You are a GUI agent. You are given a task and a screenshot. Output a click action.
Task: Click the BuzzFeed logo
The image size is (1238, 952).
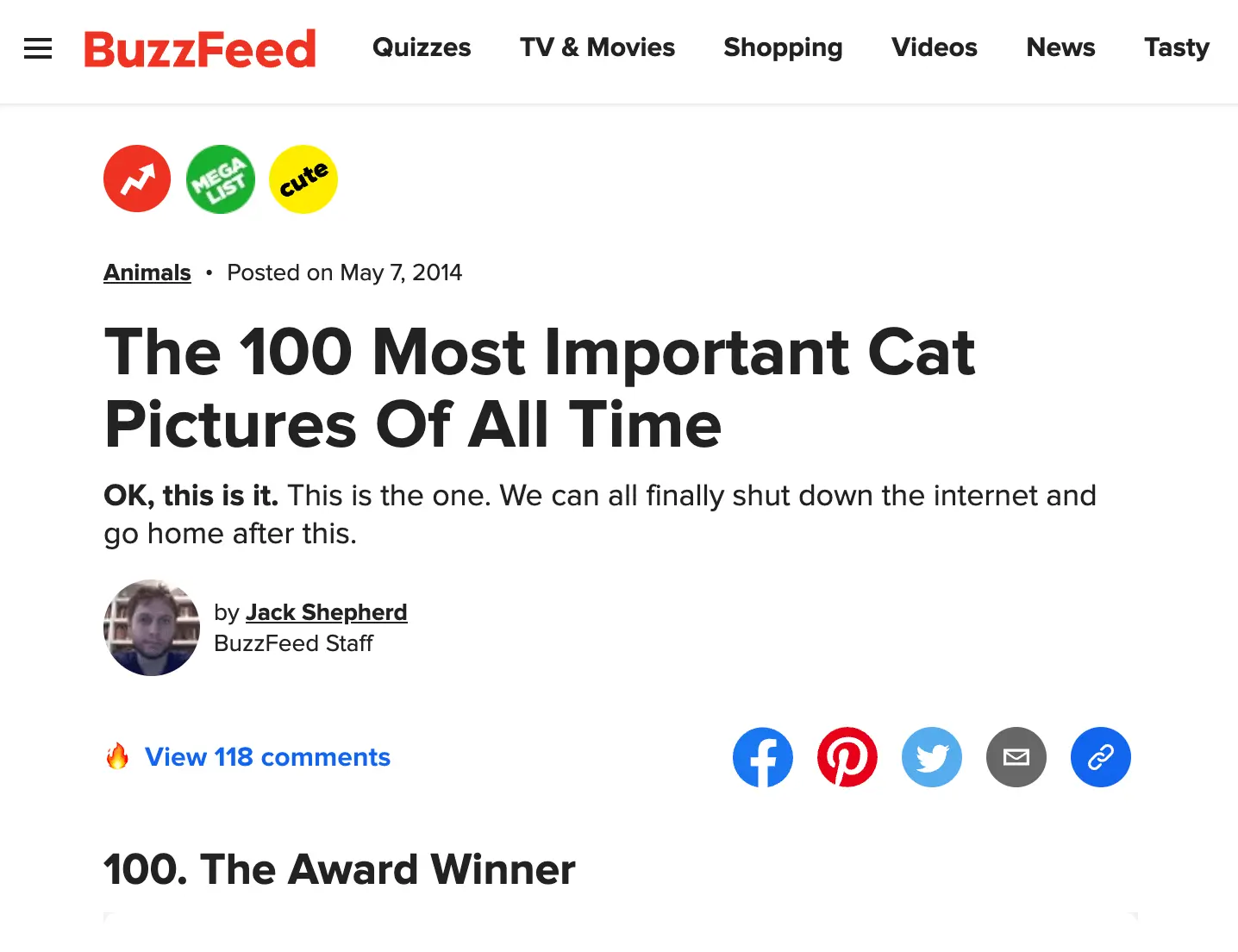pos(199,48)
